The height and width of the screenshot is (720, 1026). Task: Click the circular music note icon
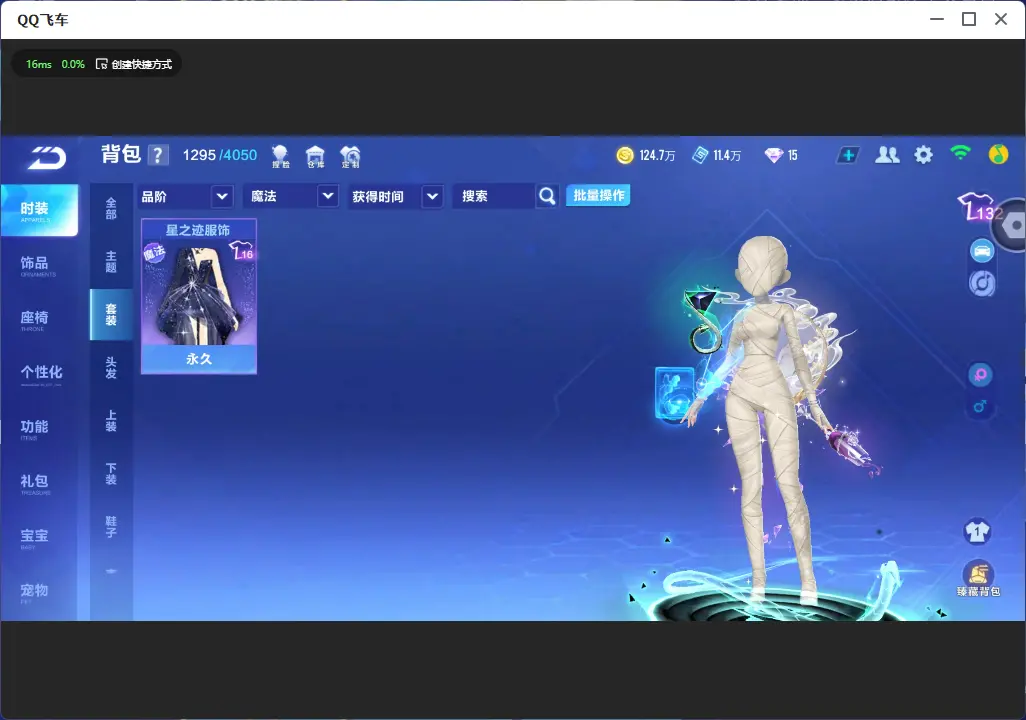click(x=982, y=283)
